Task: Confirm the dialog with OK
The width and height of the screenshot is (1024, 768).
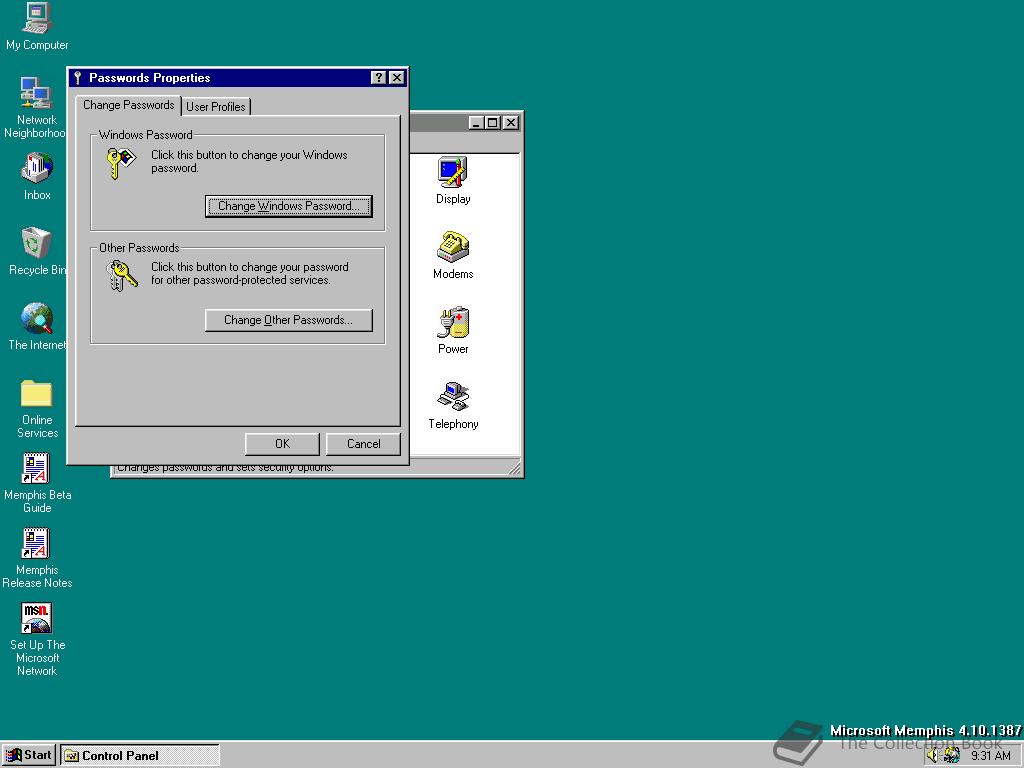Action: 282,444
